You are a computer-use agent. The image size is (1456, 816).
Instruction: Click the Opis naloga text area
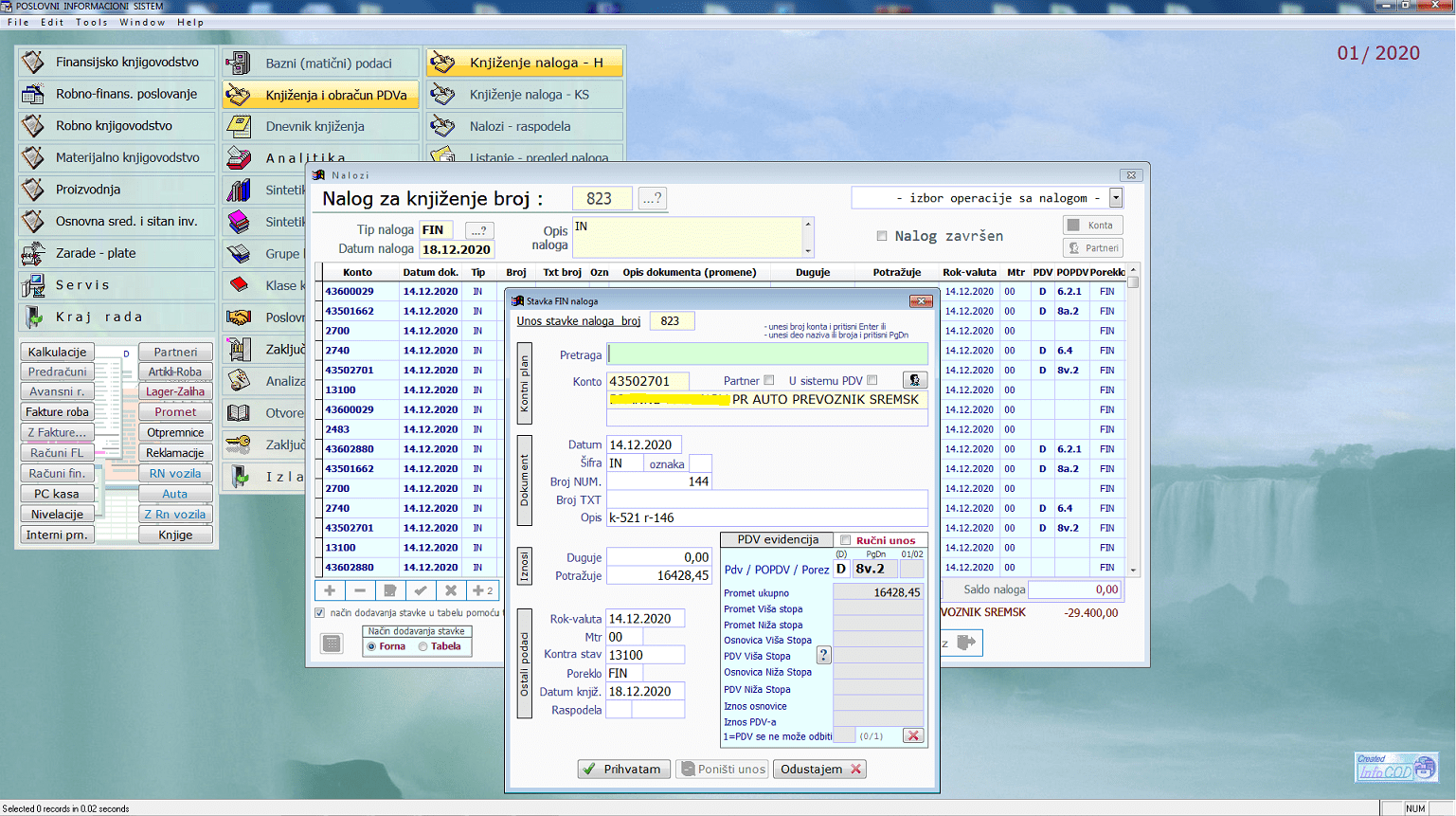(x=687, y=237)
